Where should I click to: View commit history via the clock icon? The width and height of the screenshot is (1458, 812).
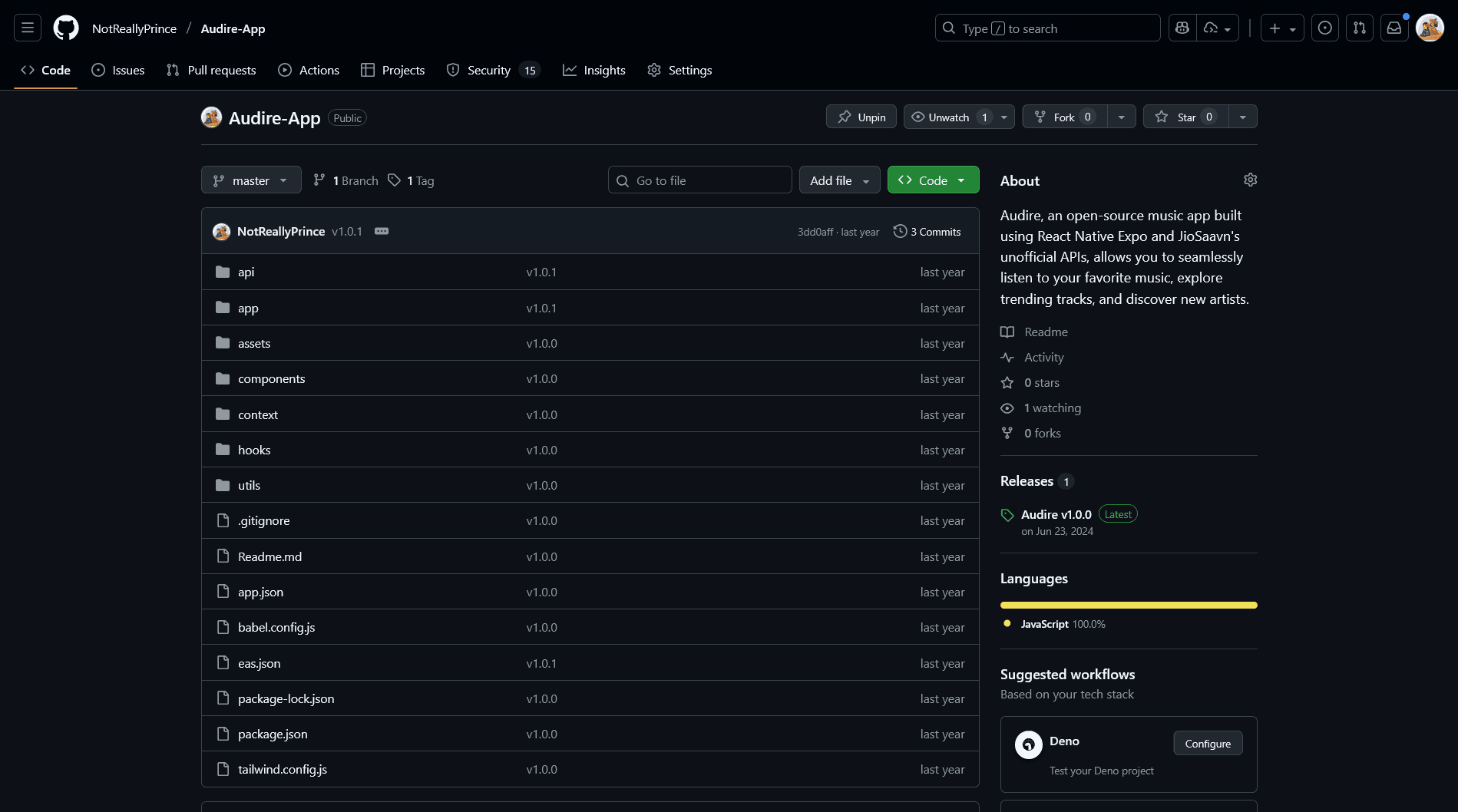click(900, 231)
